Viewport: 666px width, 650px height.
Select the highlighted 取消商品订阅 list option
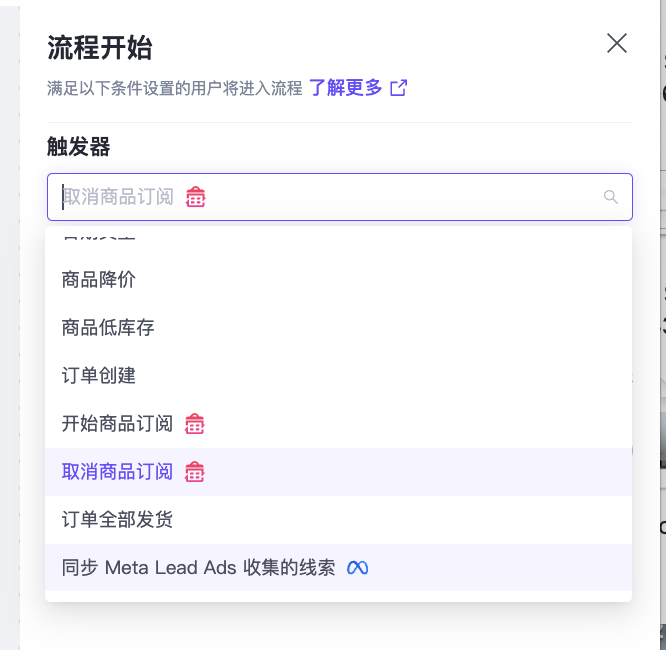(117, 472)
